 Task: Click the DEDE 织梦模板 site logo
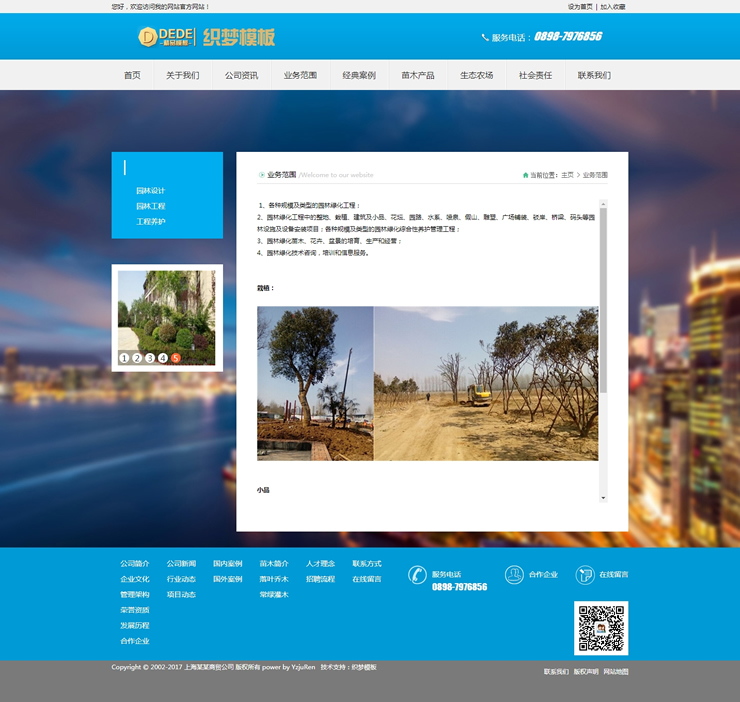coord(206,37)
